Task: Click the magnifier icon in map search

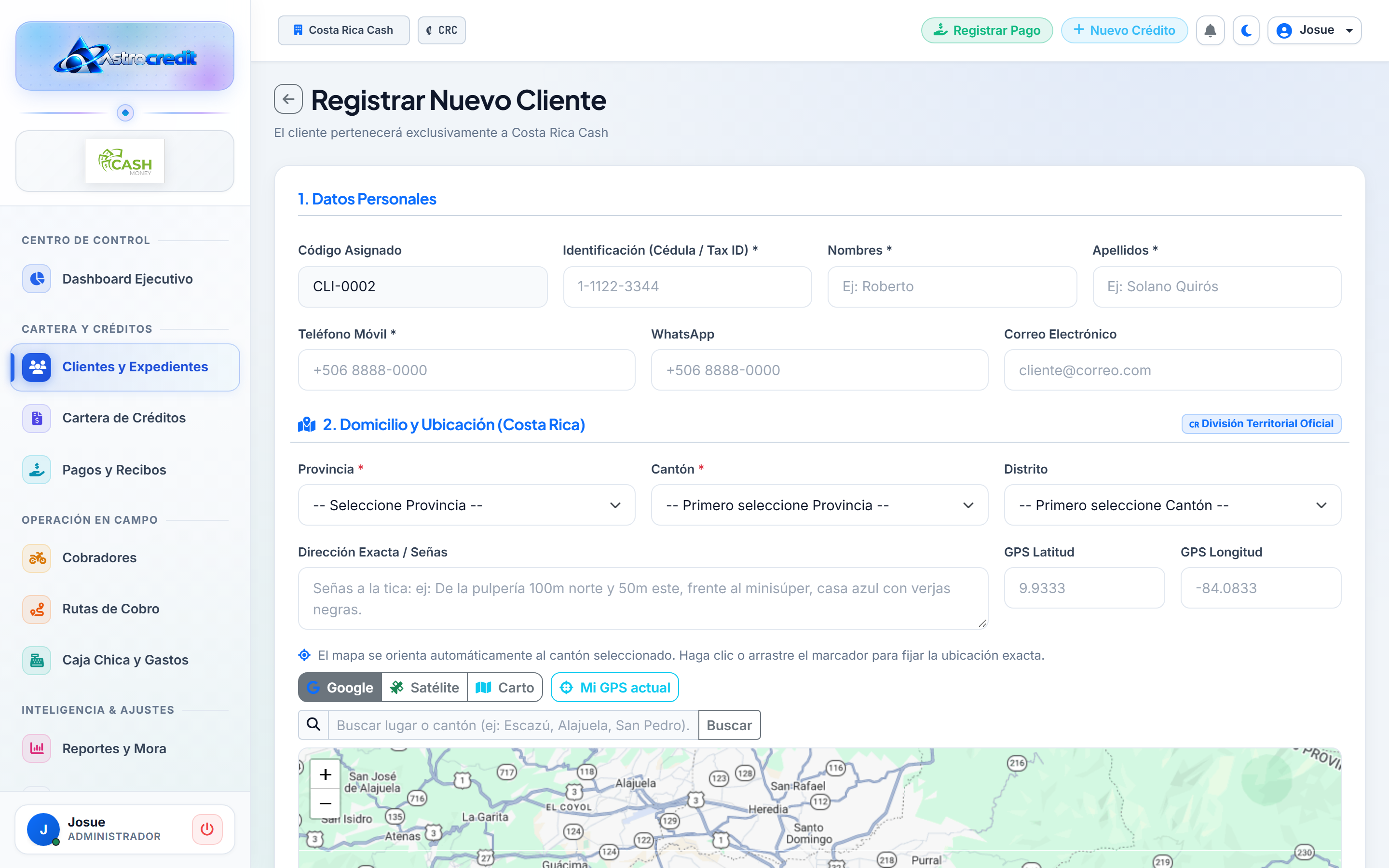Action: pyautogui.click(x=313, y=724)
